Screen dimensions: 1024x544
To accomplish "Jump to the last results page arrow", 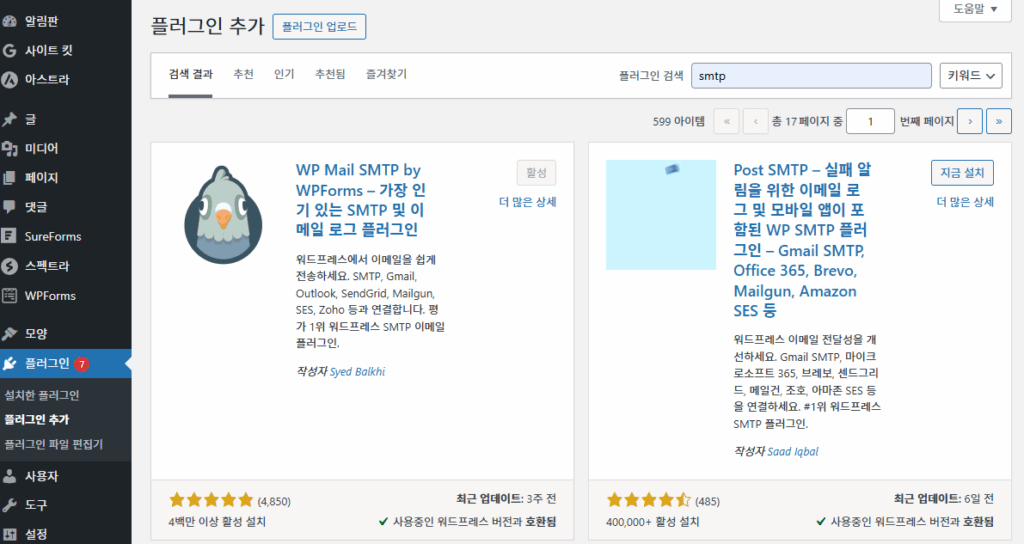I will 999,121.
